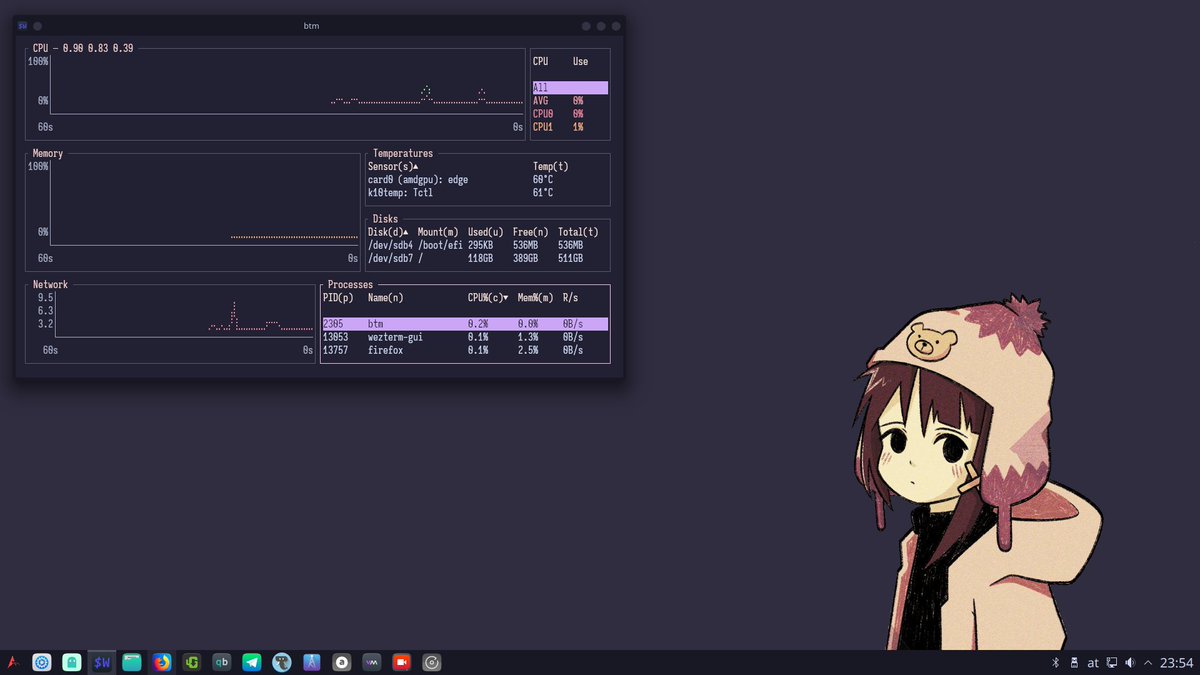Open Telegram from the taskbar
The width and height of the screenshot is (1200, 675).
[251, 661]
